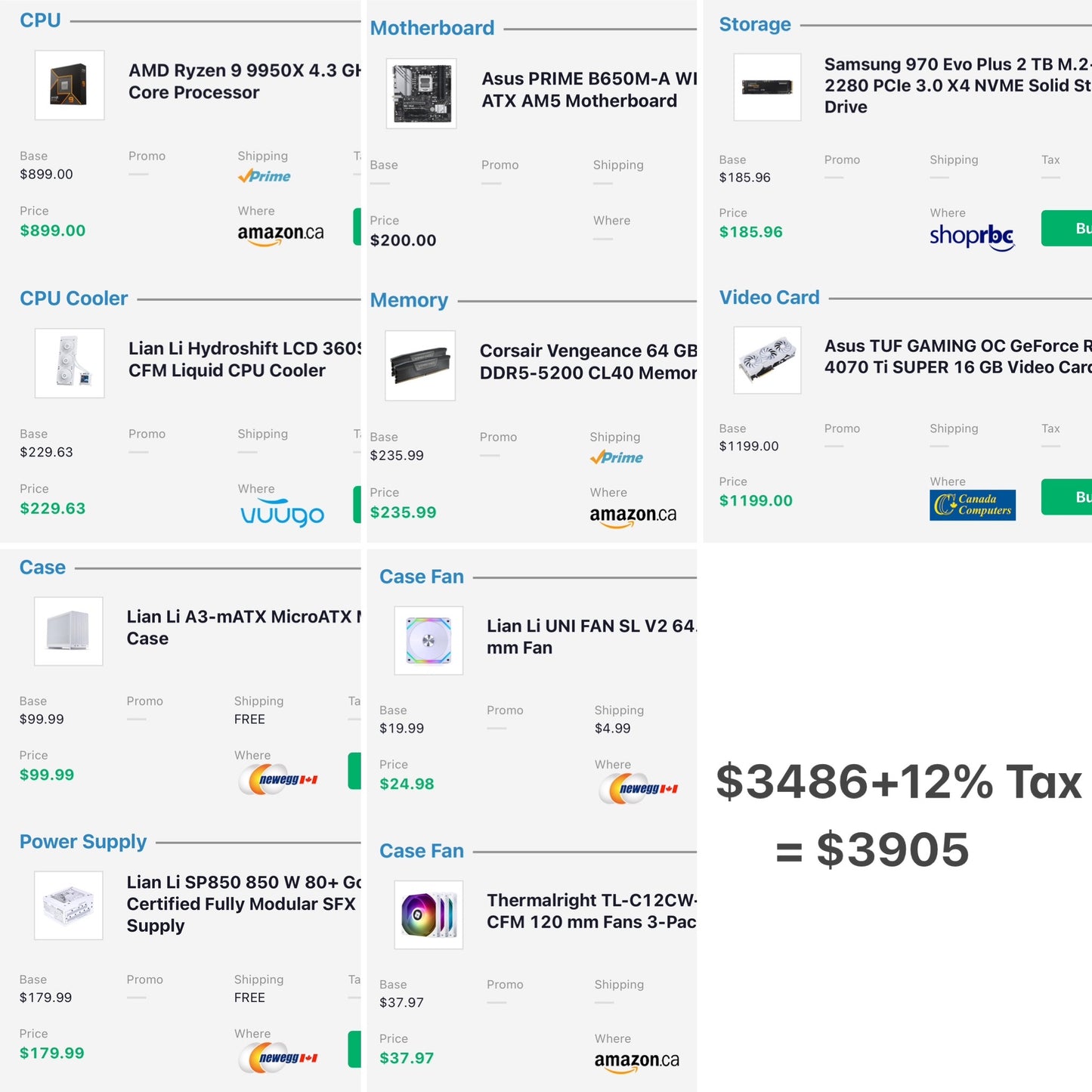Click the Canada Computers logo

click(x=972, y=505)
